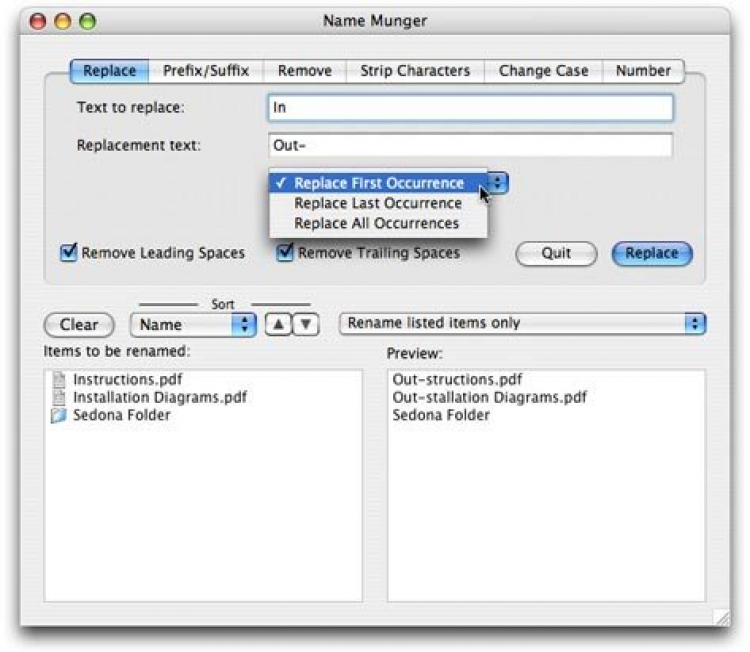The width and height of the screenshot is (750, 652).
Task: Switch to the Replace tab
Action: pyautogui.click(x=110, y=71)
